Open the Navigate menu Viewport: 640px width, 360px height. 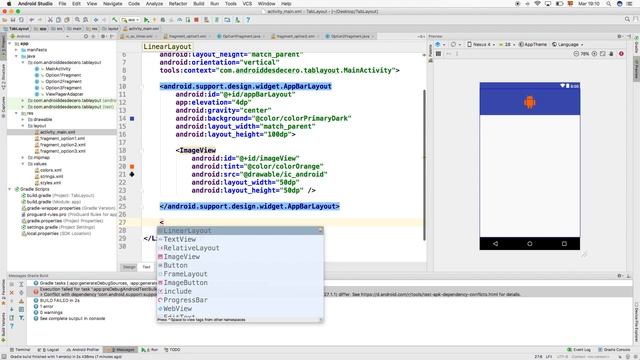click(x=113, y=3)
